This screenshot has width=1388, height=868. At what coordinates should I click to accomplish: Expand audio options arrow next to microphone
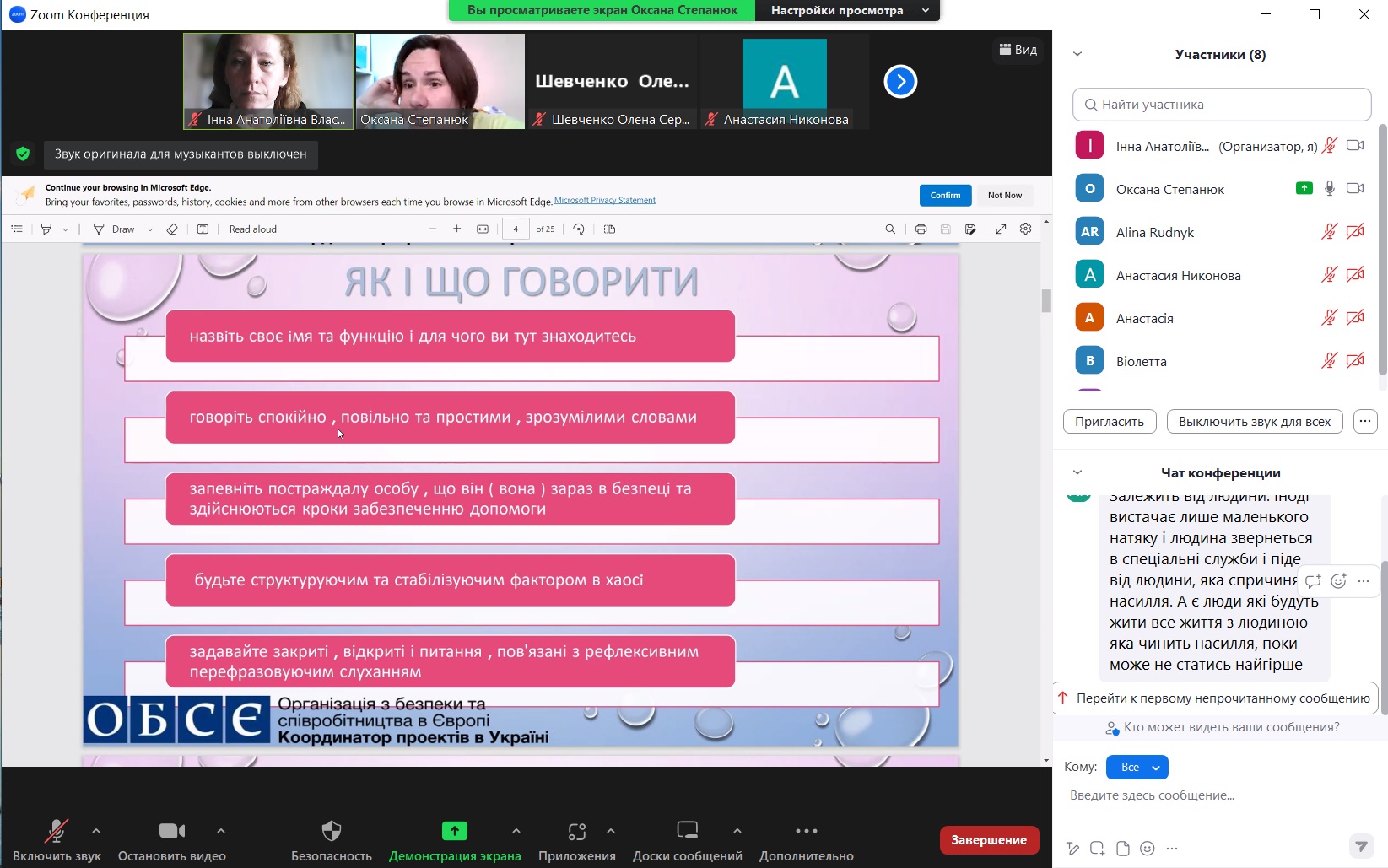96,831
